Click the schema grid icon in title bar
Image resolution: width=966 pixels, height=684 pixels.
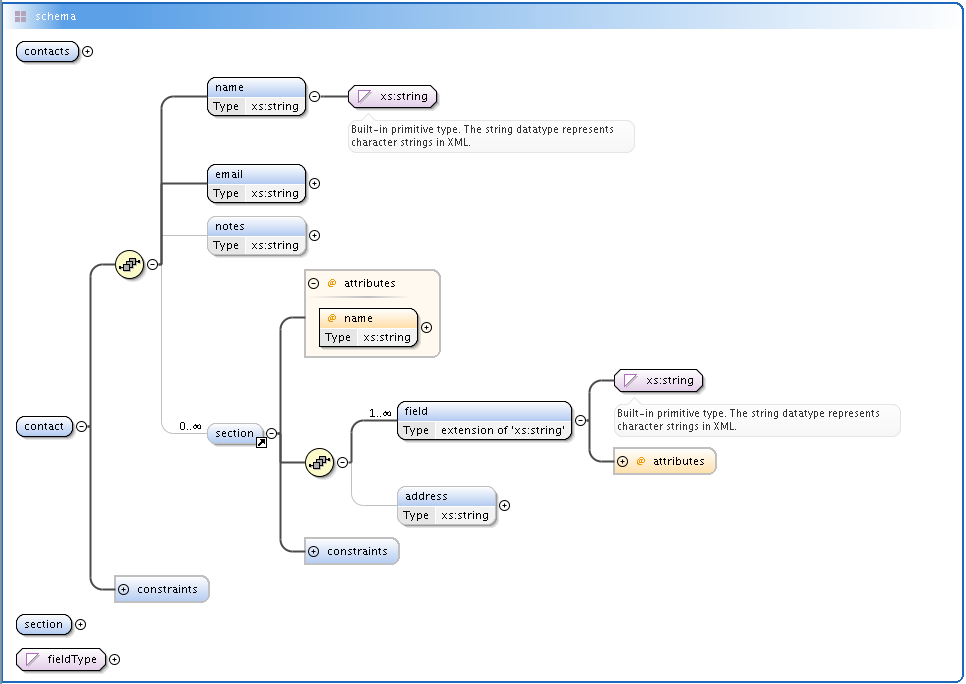click(x=20, y=16)
